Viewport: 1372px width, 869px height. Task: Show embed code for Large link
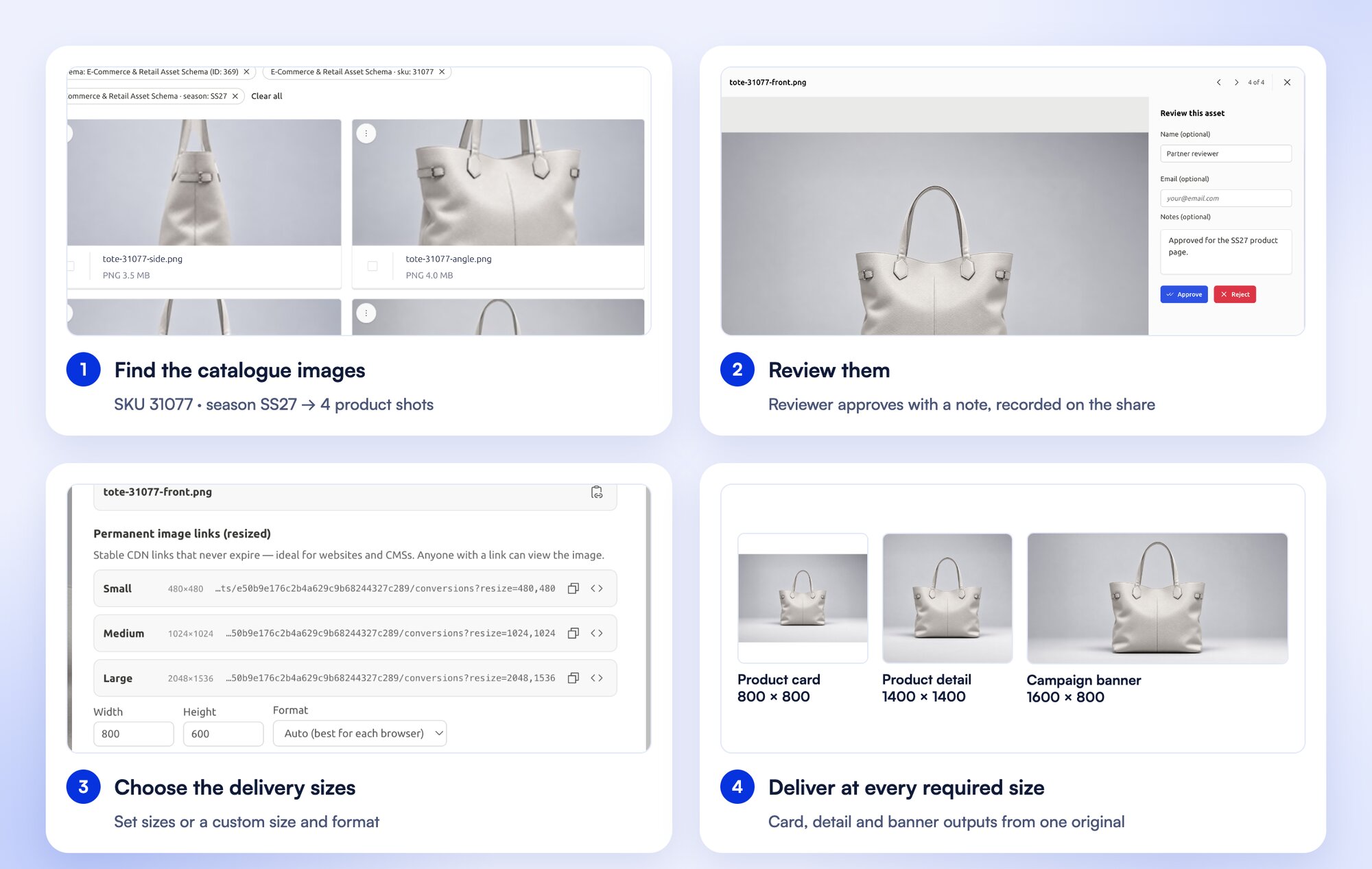(597, 678)
